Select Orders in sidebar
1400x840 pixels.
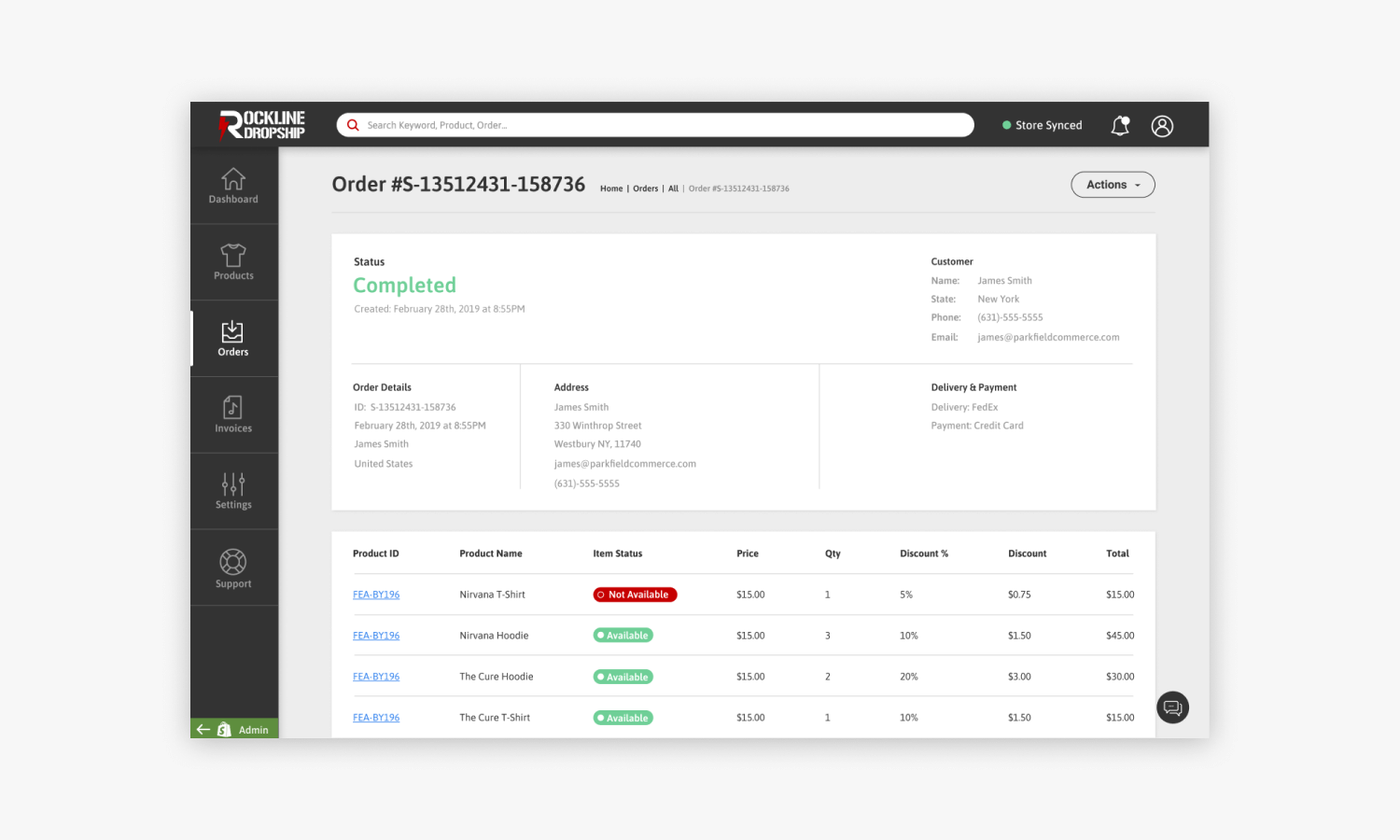(x=233, y=338)
